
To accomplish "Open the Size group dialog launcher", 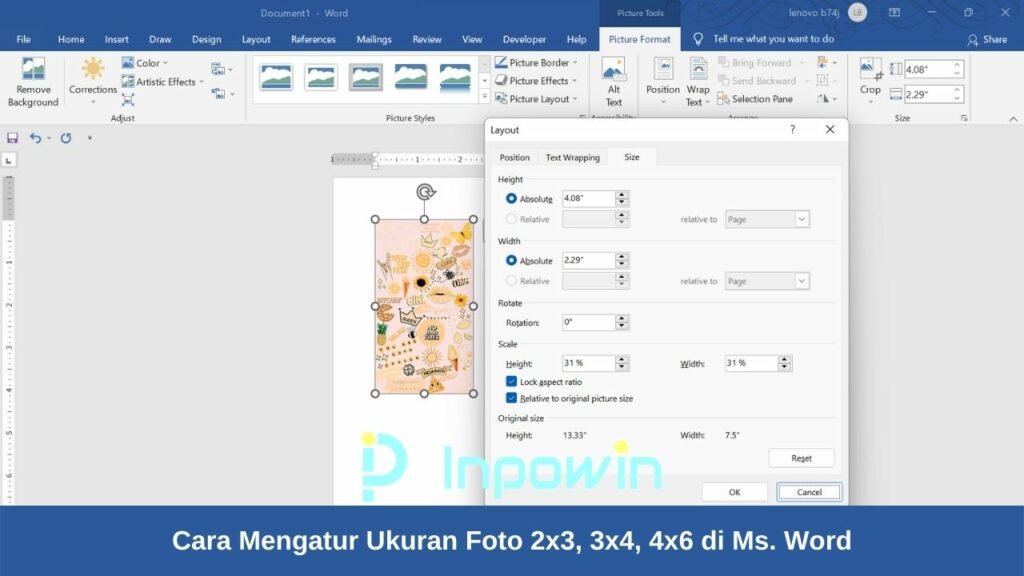I will point(964,118).
